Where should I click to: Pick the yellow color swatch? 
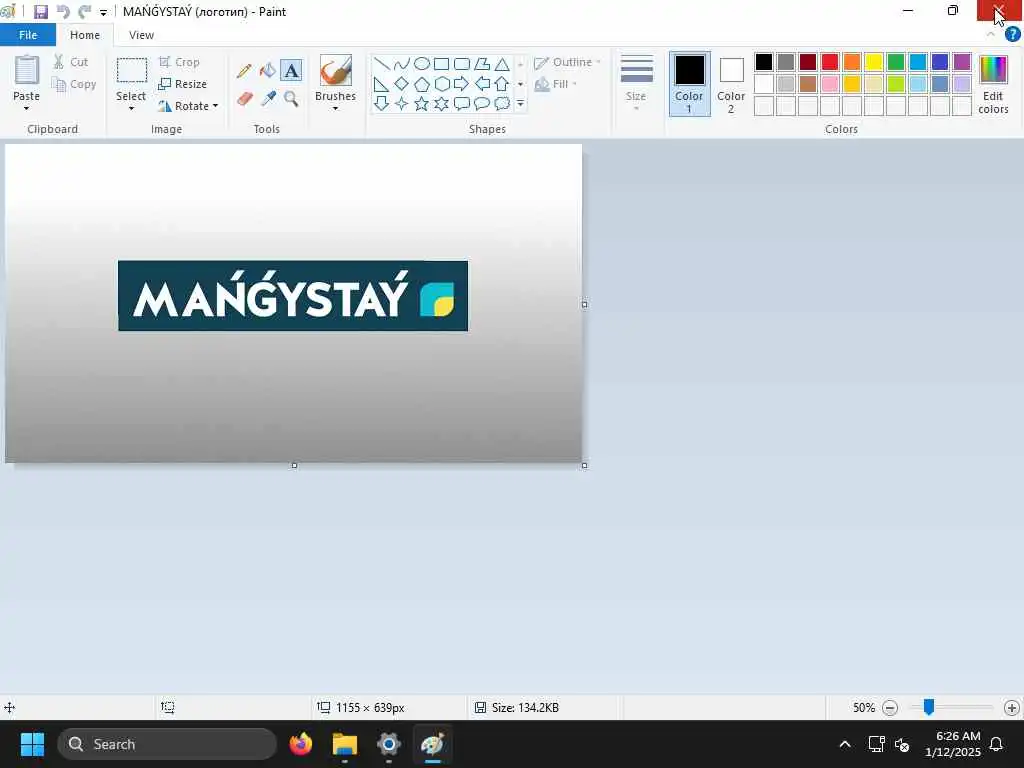874,62
